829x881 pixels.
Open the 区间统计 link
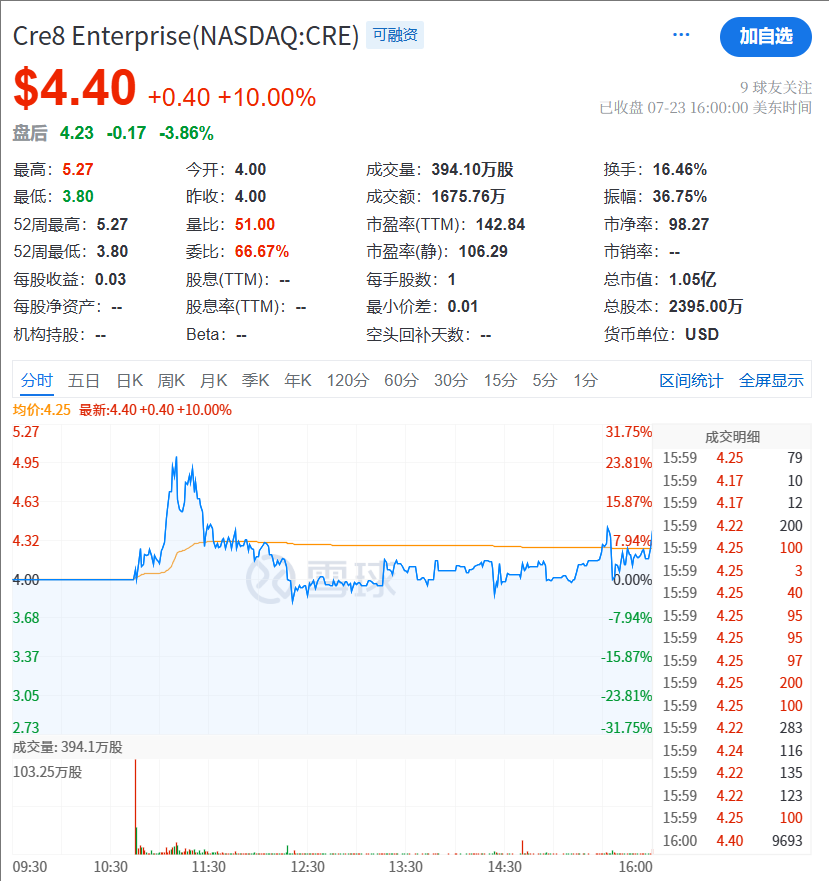click(x=691, y=380)
